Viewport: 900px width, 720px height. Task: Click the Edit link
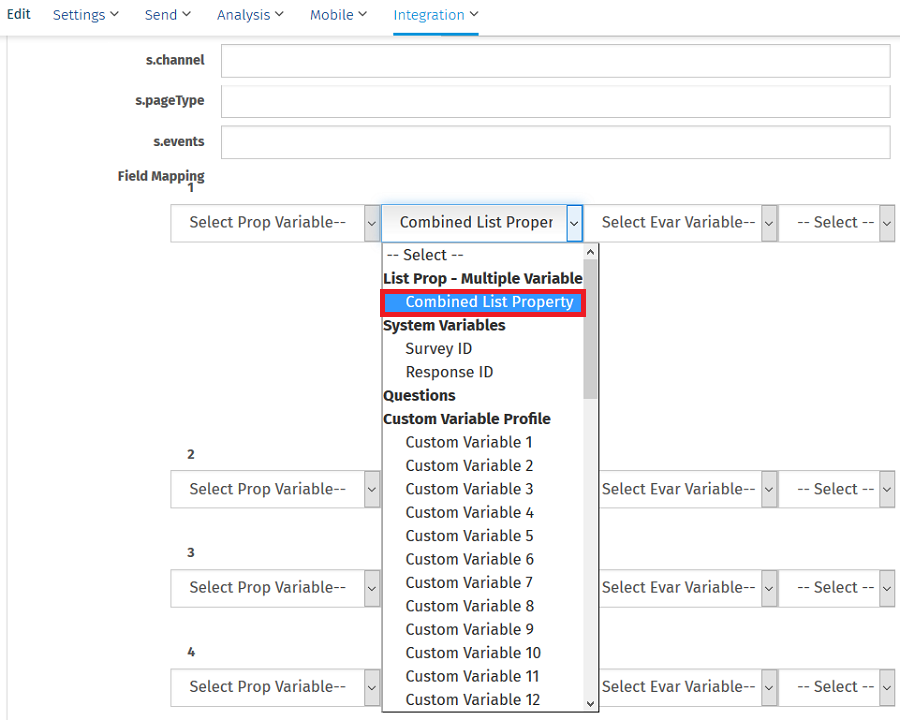tap(19, 15)
